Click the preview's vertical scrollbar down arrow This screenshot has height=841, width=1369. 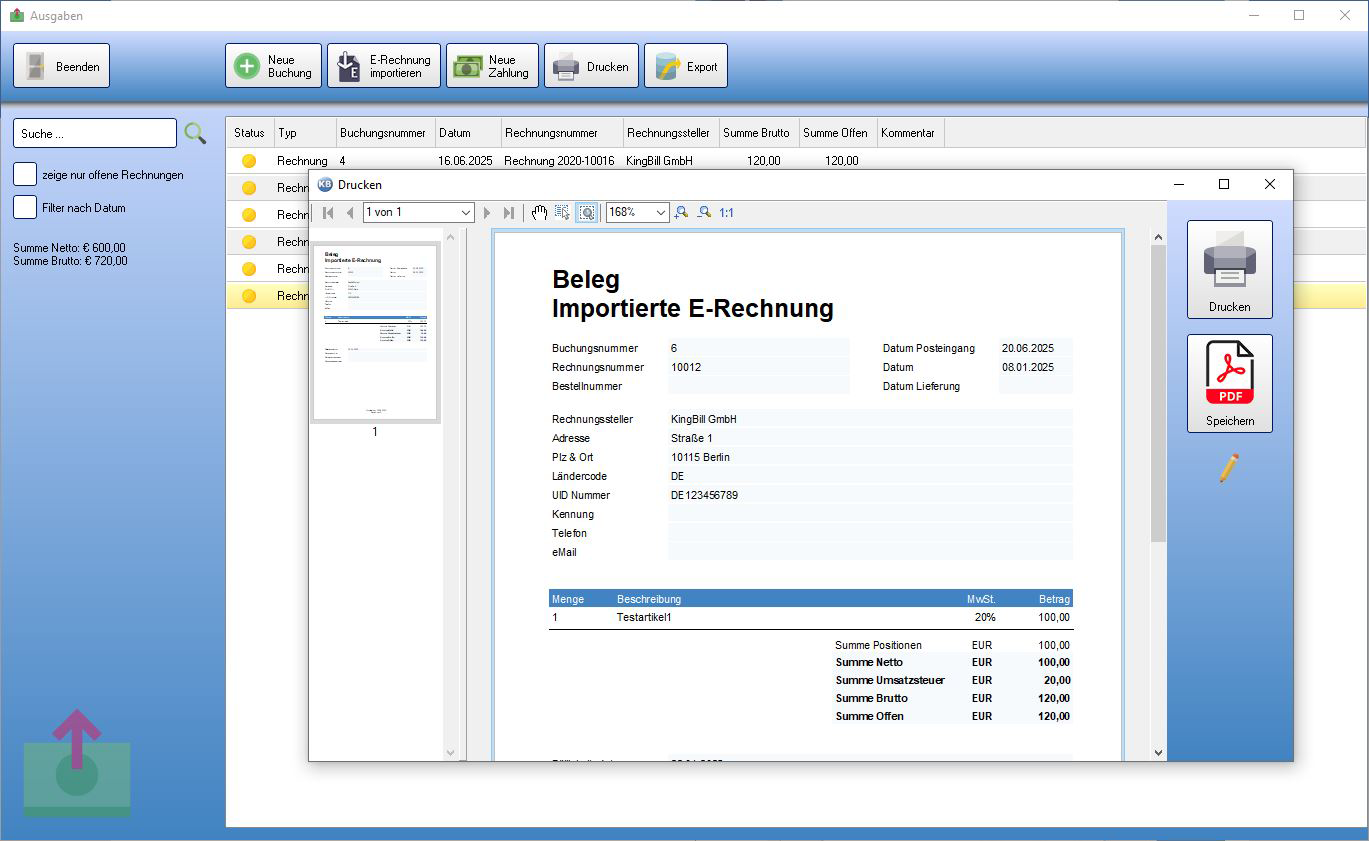pos(1158,752)
